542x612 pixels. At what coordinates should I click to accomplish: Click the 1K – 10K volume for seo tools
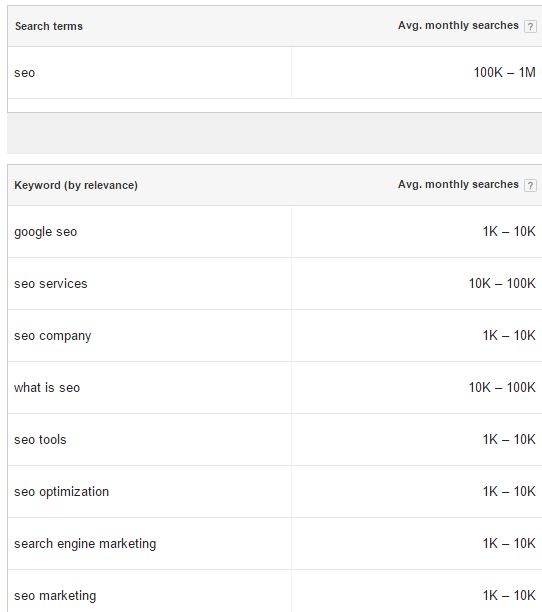pos(509,439)
